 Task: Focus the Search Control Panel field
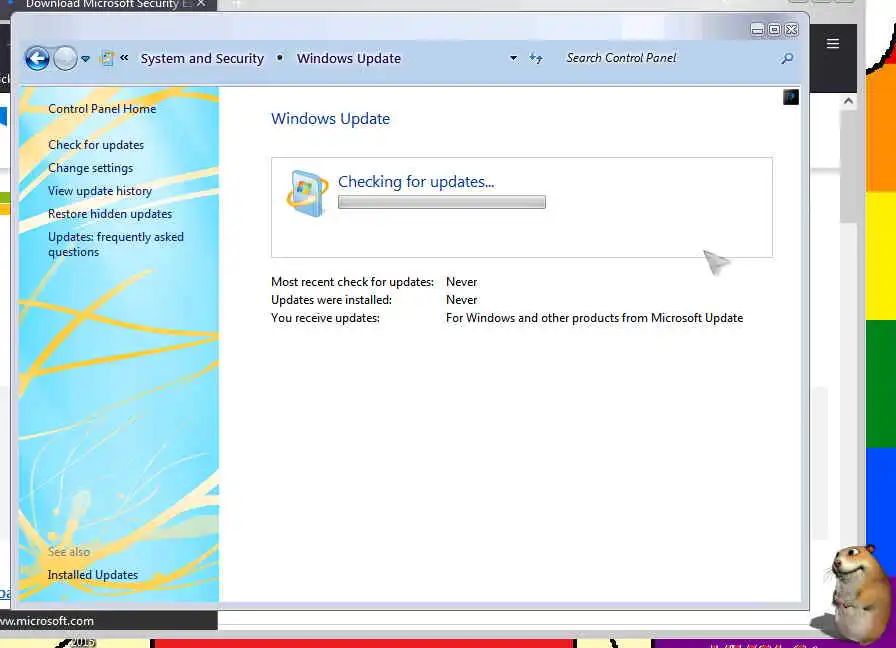pyautogui.click(x=669, y=58)
